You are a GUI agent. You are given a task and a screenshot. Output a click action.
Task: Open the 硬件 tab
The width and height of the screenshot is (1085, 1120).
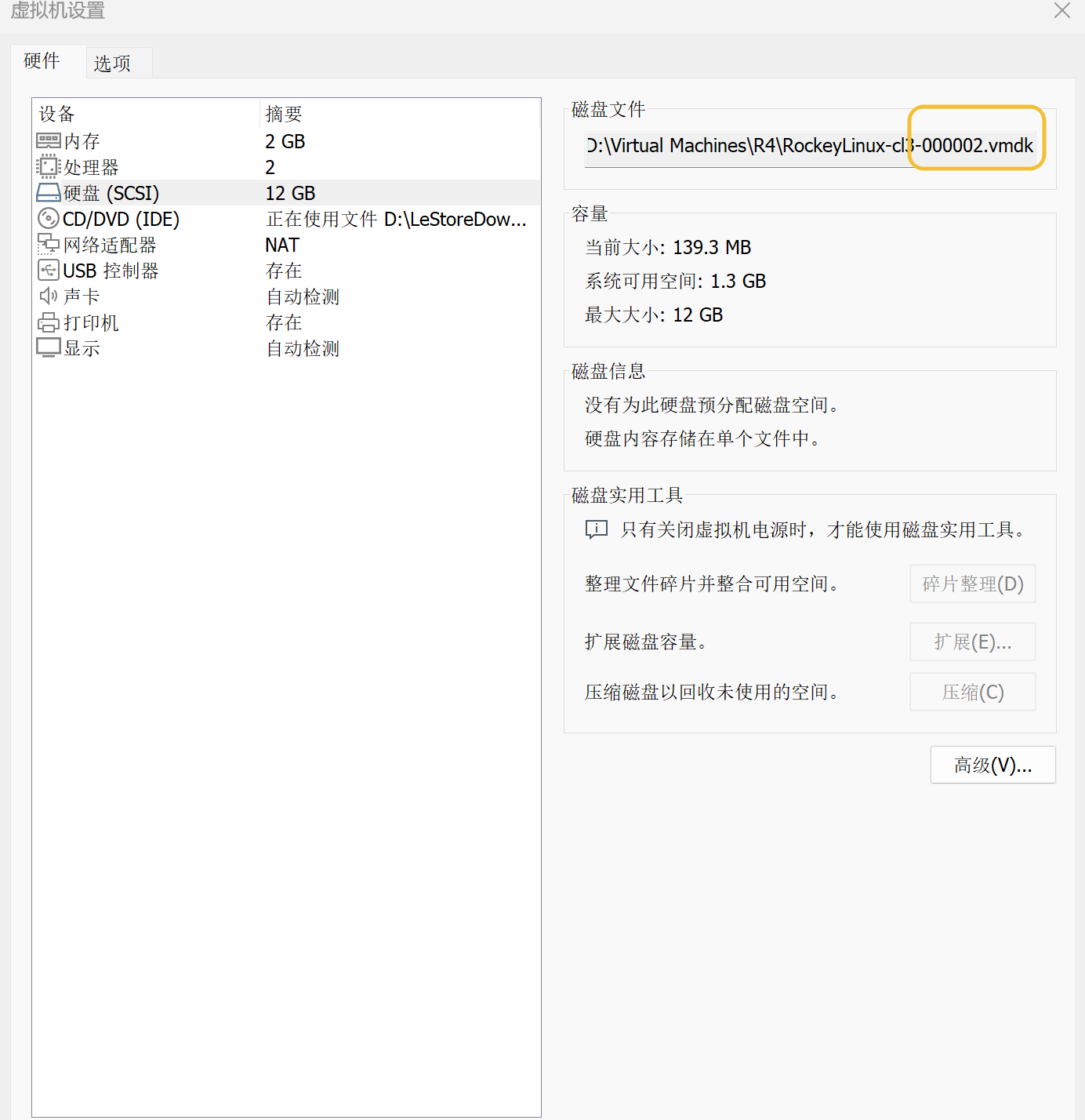42,61
